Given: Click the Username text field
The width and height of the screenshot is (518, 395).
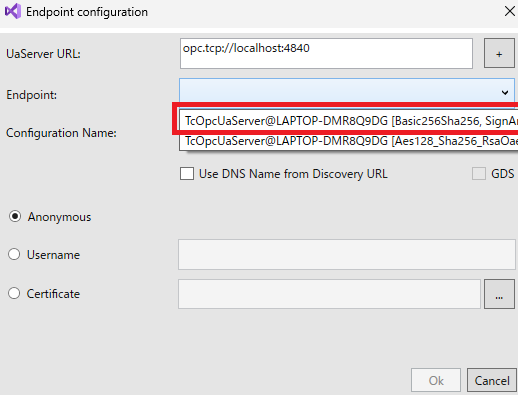Looking at the screenshot, I should pyautogui.click(x=347, y=254).
